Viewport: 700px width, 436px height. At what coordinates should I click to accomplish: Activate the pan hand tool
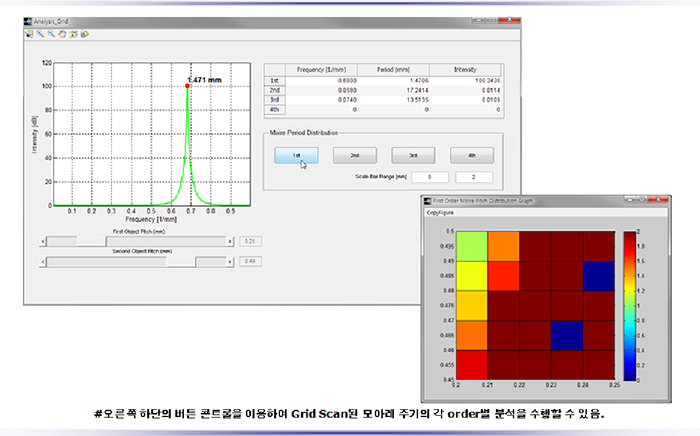60,33
